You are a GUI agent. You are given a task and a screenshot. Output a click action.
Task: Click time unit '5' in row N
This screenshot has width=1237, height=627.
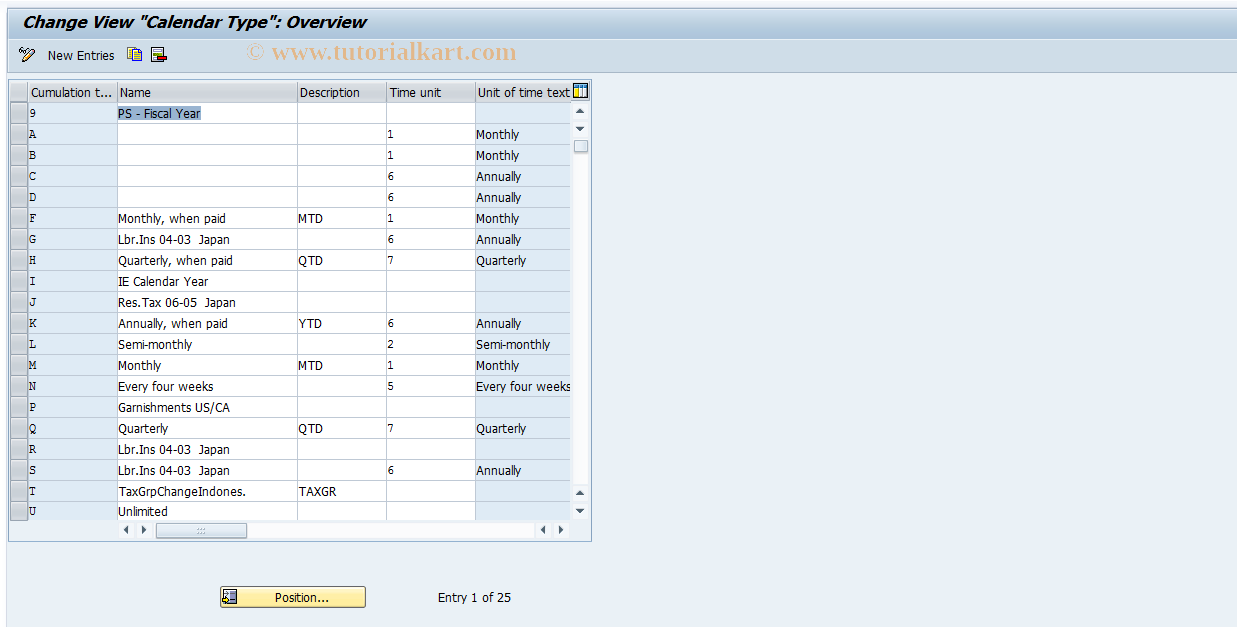[431, 386]
